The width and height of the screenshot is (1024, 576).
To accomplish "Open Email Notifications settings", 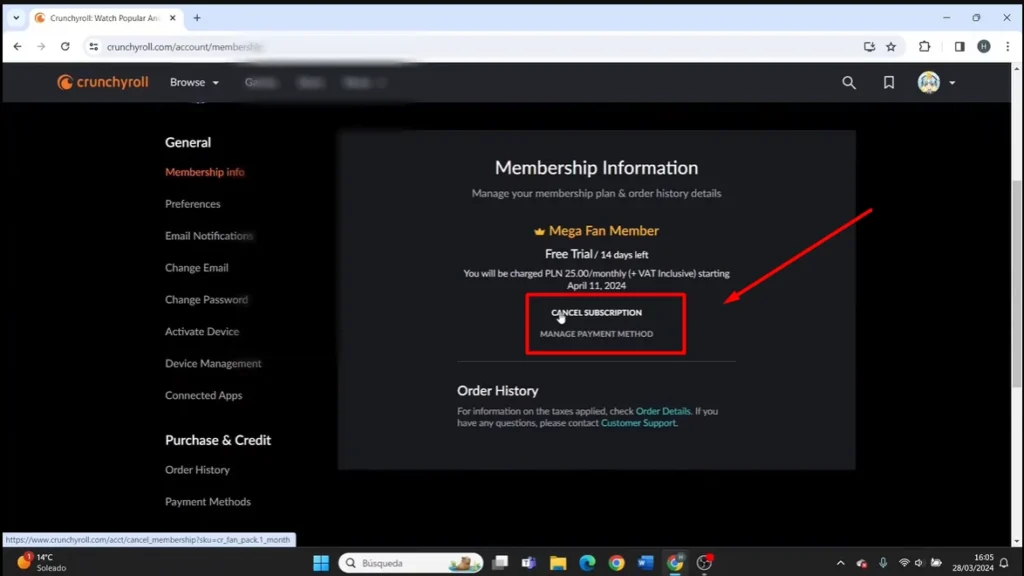I will (209, 236).
